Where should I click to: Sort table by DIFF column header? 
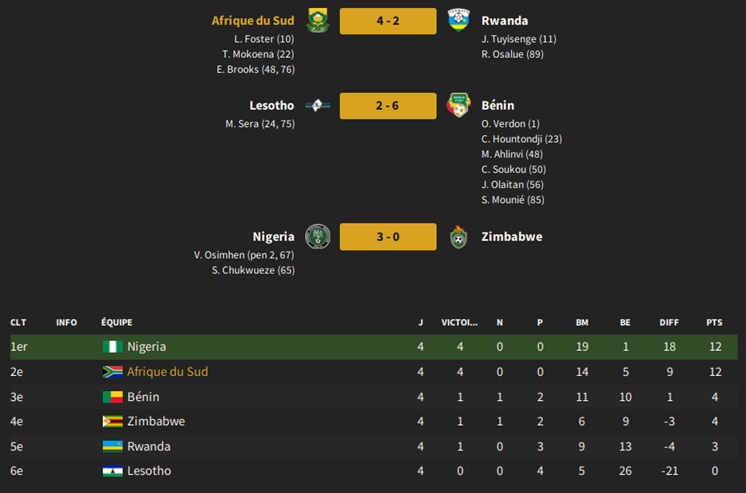pos(669,323)
